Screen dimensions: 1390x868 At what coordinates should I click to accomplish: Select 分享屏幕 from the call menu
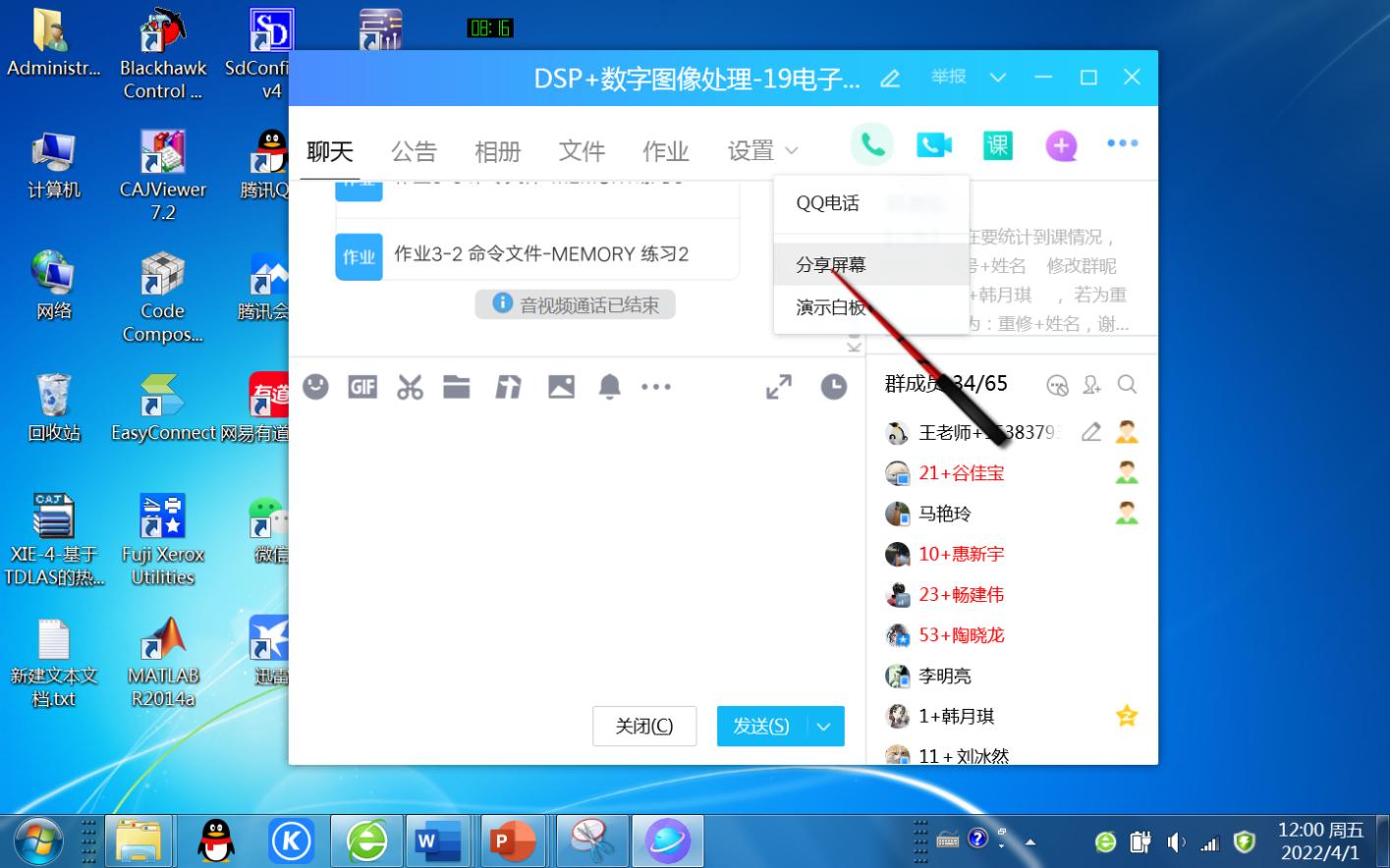click(x=831, y=265)
